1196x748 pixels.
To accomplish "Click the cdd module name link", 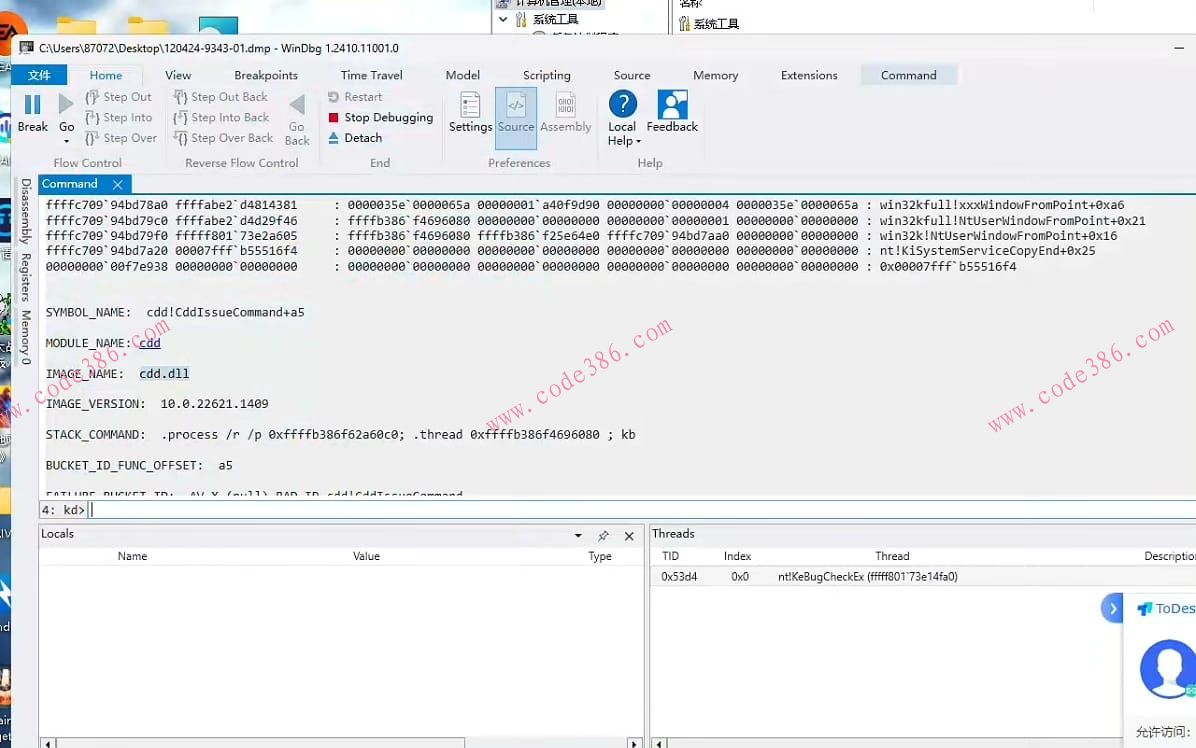I will pos(150,343).
